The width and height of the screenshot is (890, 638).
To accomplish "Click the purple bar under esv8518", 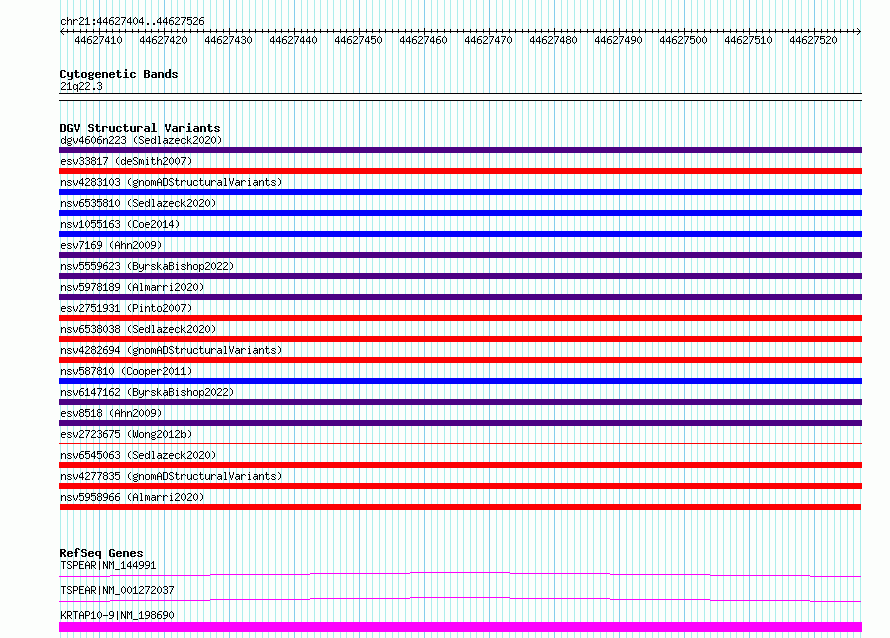I will (x=460, y=423).
